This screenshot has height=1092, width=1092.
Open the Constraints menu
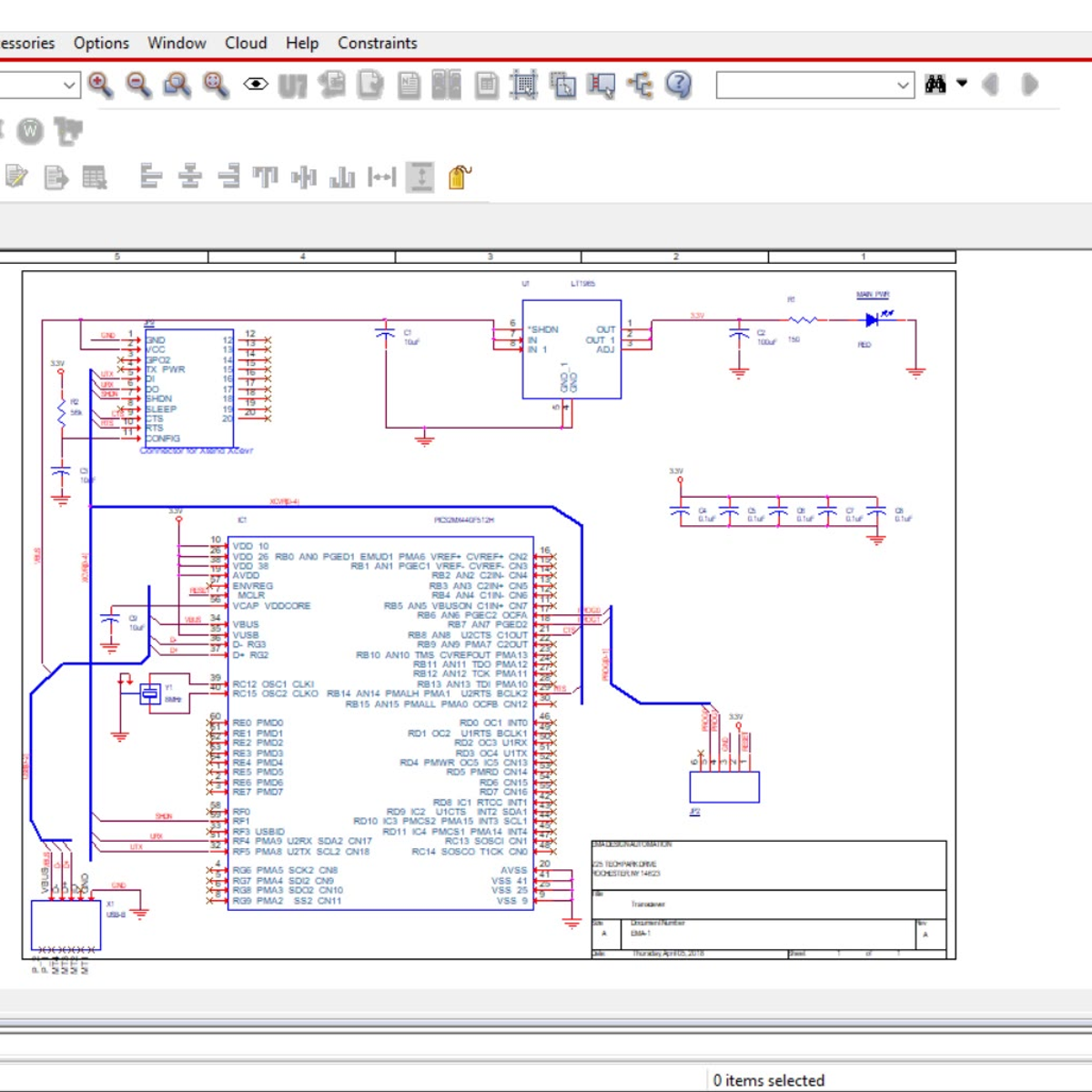[x=377, y=43]
